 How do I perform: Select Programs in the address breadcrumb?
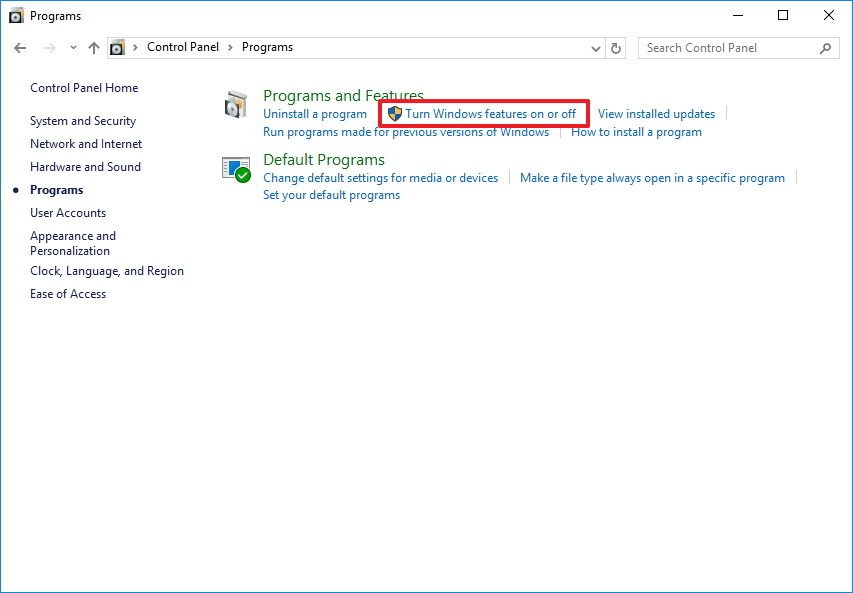267,47
